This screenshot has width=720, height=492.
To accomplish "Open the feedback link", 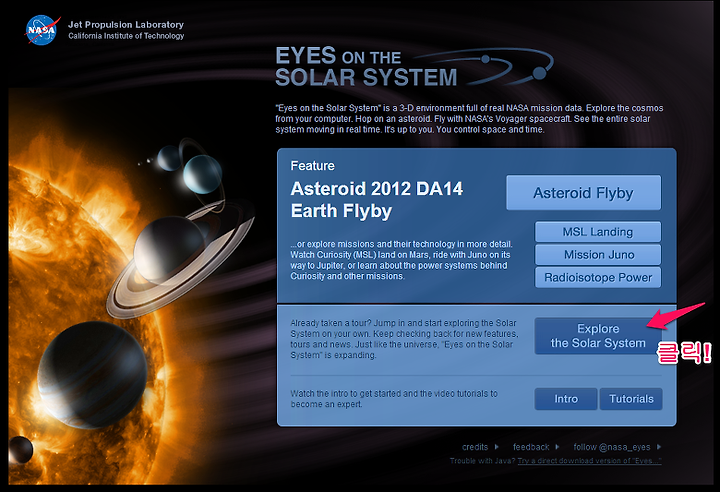I will point(531,447).
